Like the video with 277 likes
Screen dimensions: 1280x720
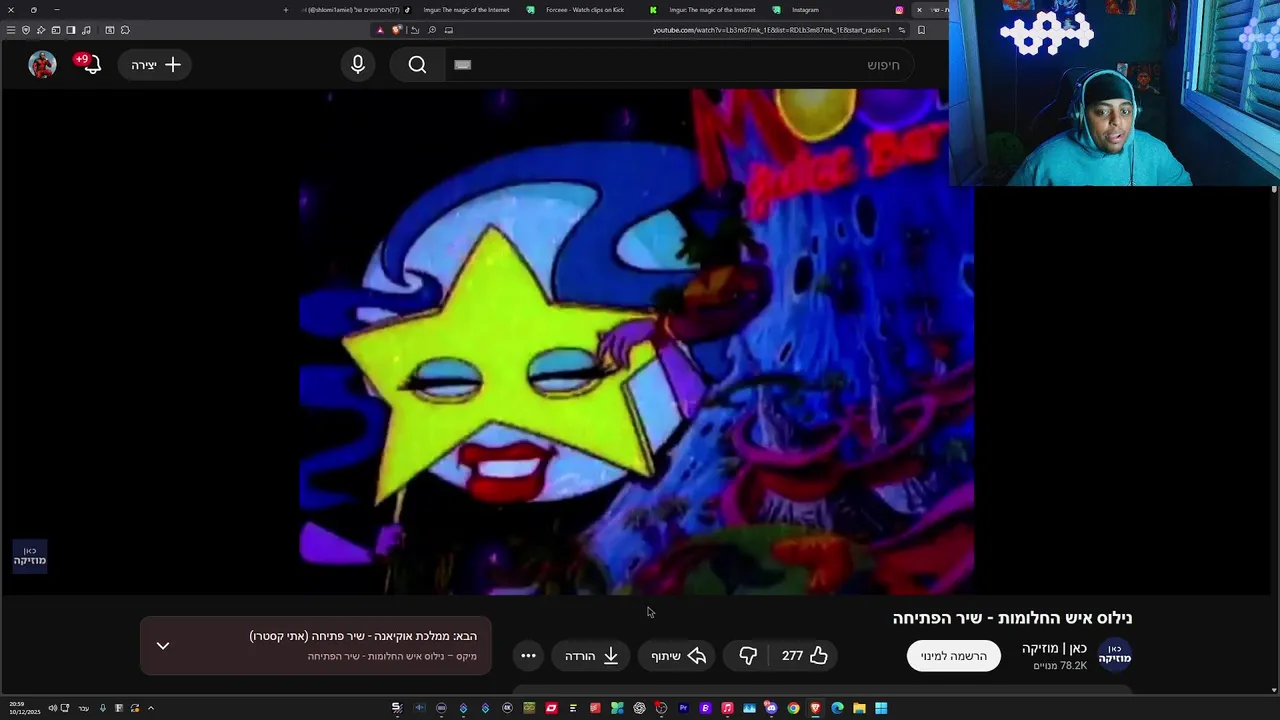tap(805, 656)
